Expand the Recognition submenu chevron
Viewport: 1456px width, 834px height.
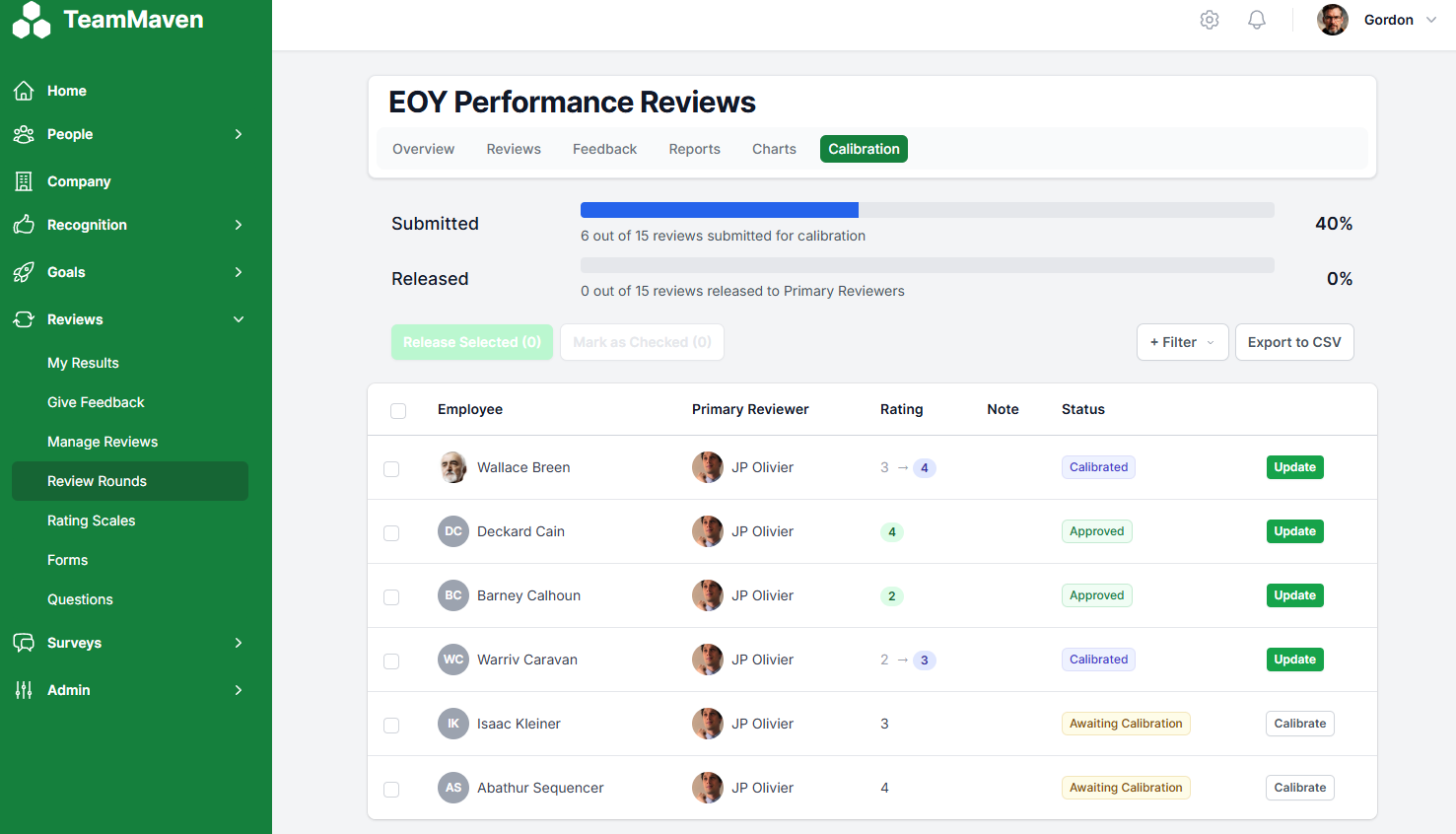coord(239,225)
